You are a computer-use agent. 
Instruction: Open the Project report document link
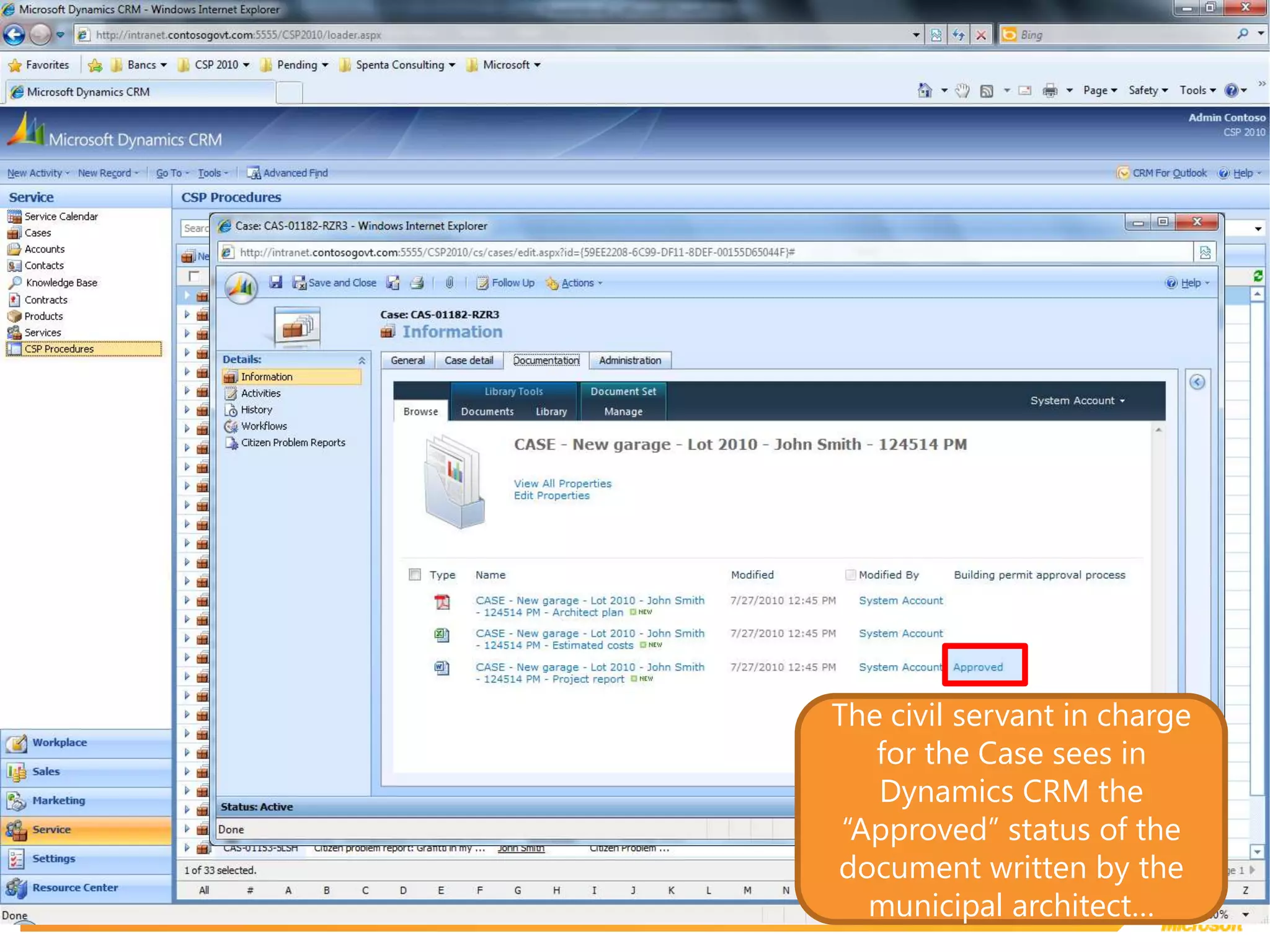[x=589, y=673]
